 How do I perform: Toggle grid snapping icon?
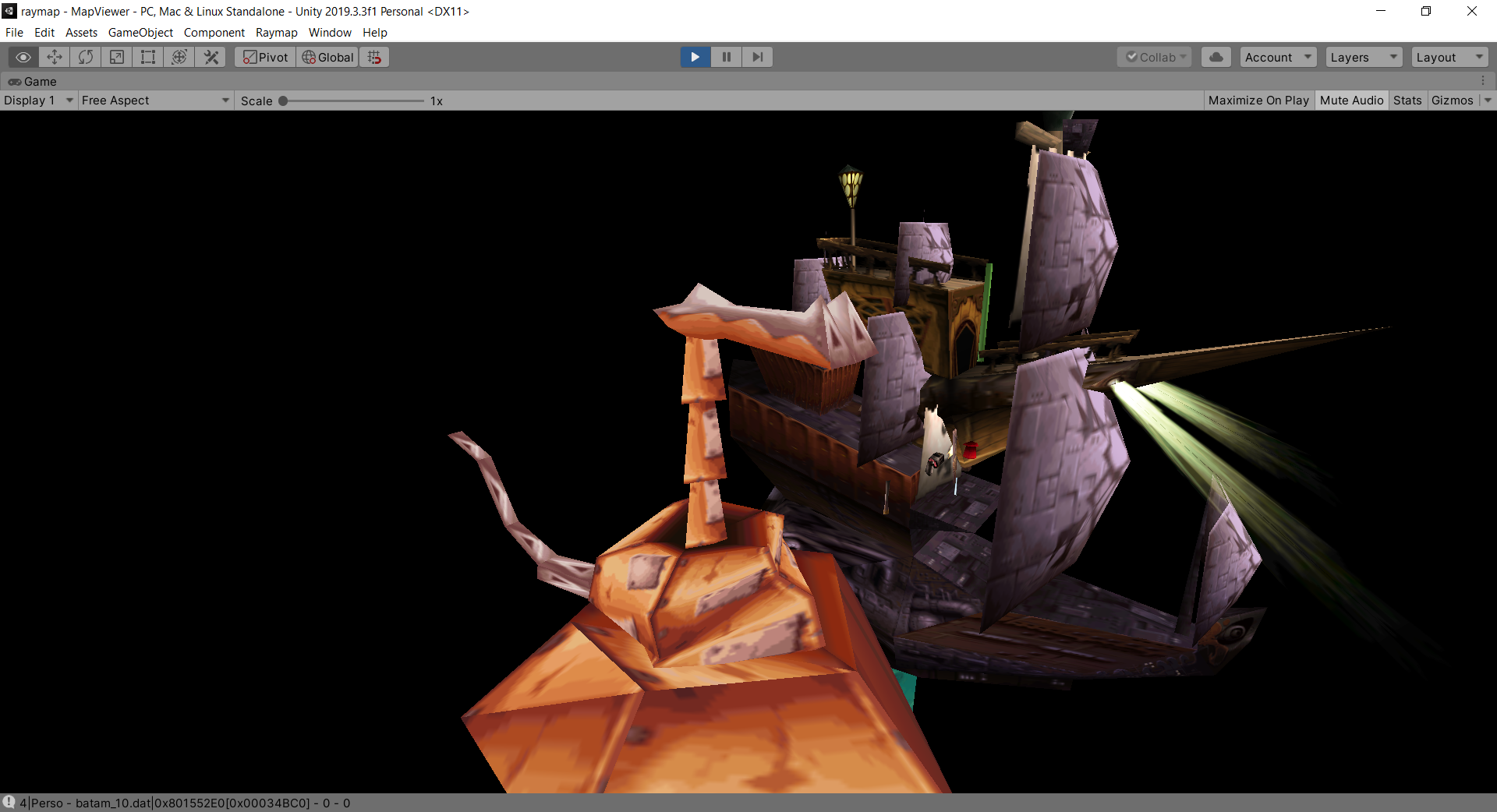click(375, 57)
